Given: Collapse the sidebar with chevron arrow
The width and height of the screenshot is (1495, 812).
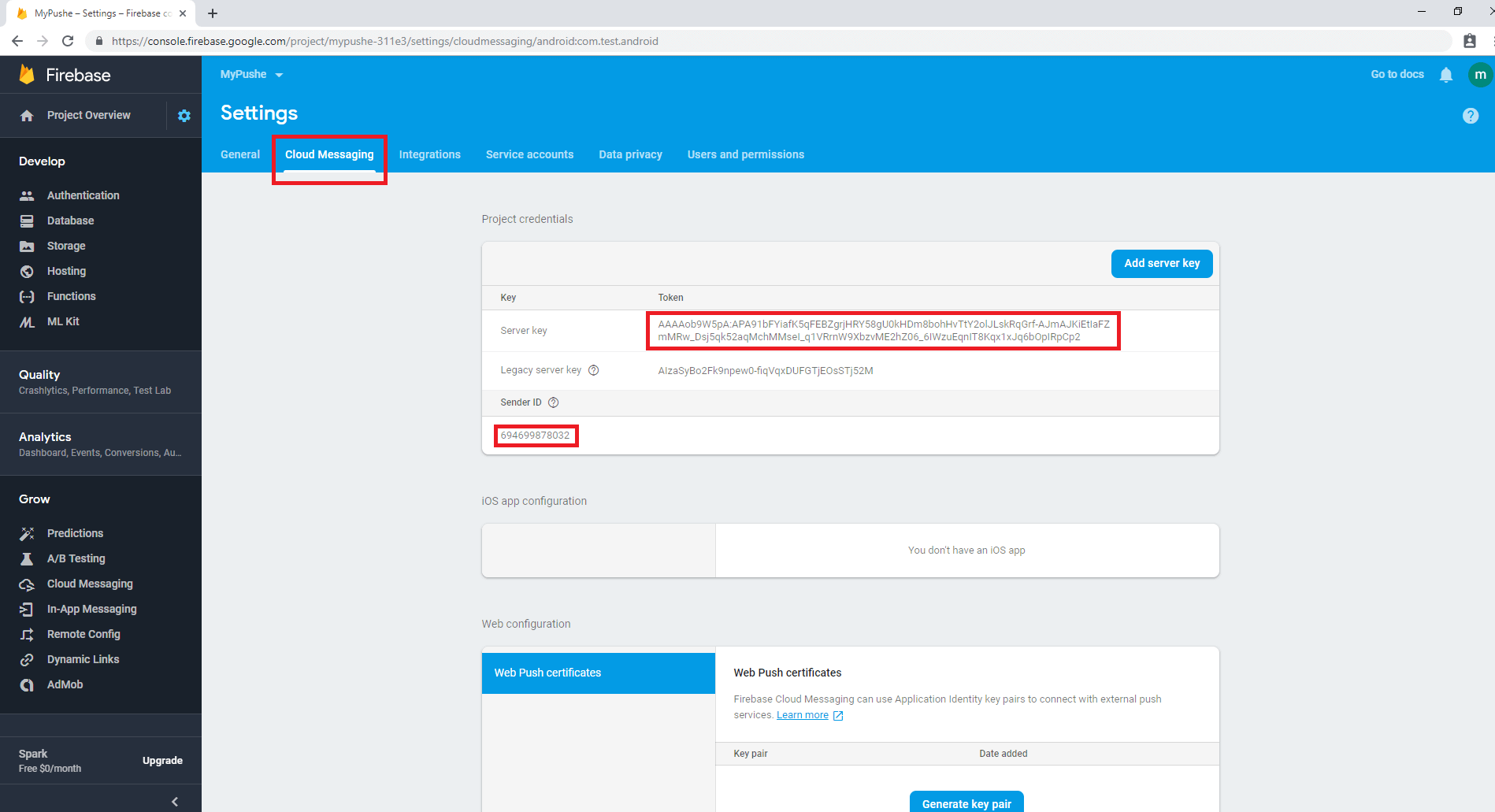Looking at the screenshot, I should click(175, 802).
